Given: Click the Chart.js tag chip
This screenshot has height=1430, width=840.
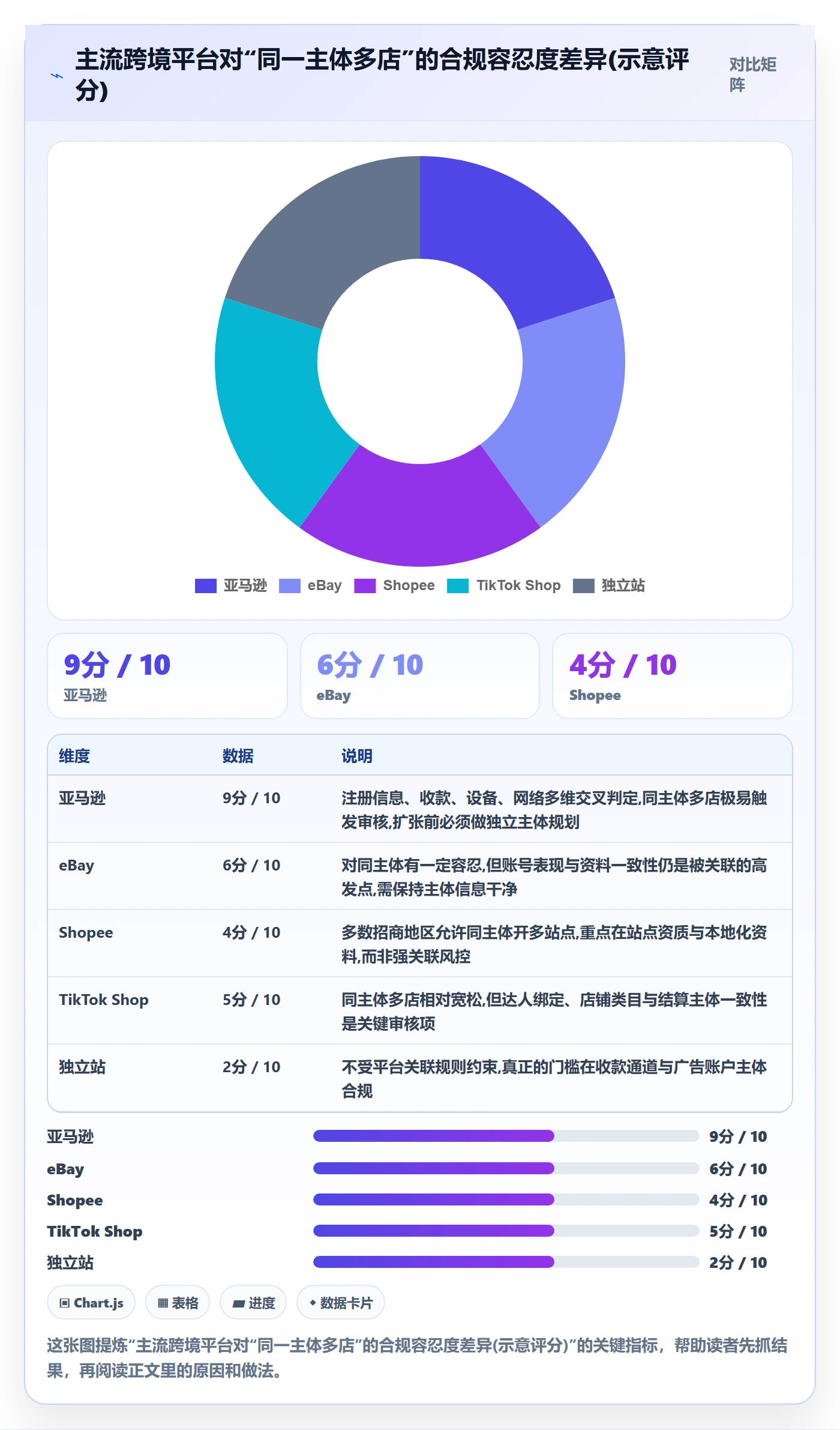Looking at the screenshot, I should click(x=91, y=1303).
